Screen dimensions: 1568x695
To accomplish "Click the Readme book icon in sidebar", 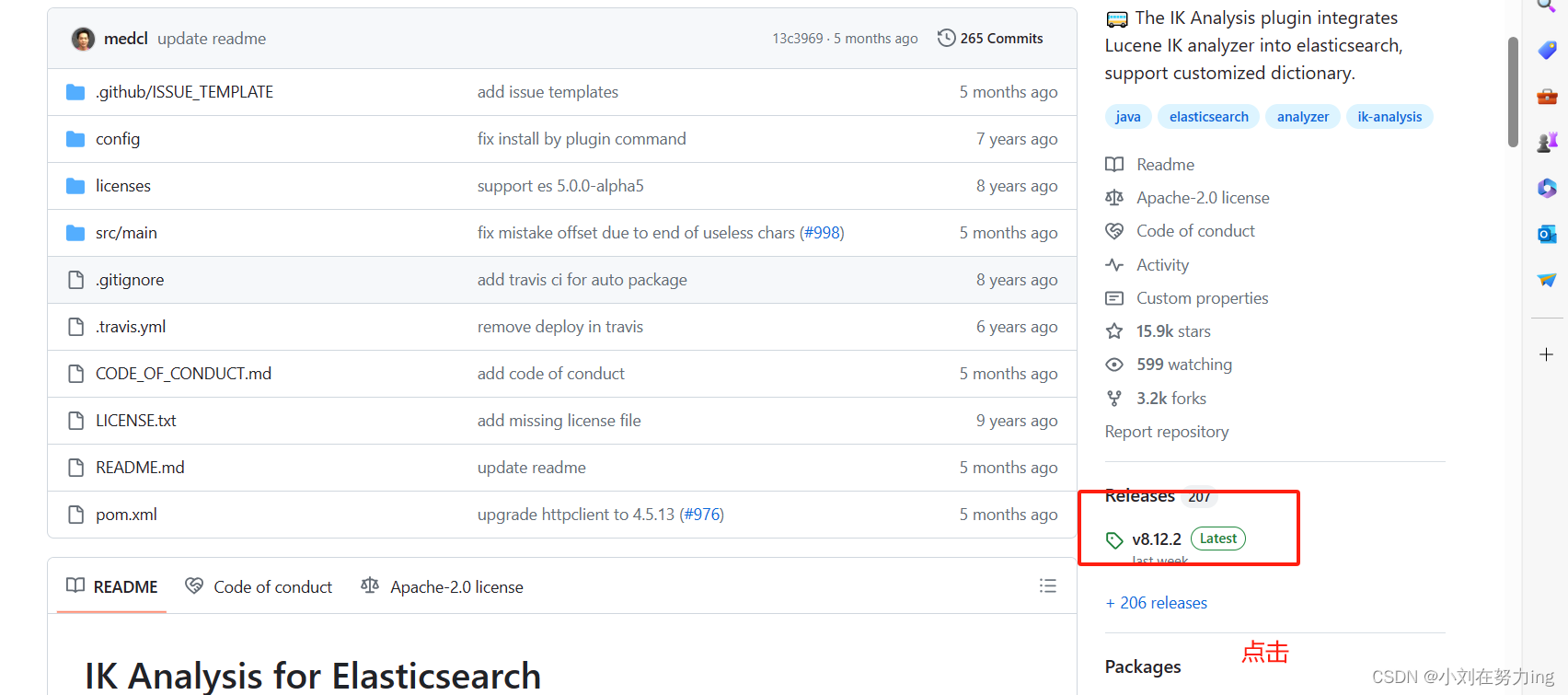I will pos(1114,165).
